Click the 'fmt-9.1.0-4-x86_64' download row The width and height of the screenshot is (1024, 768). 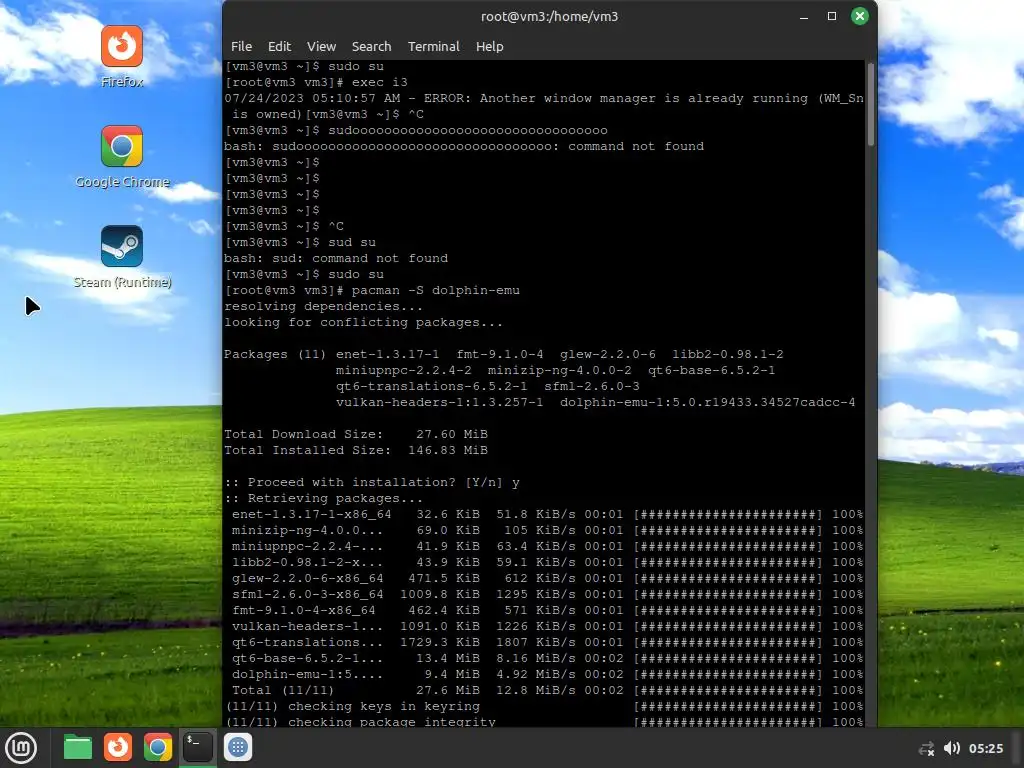547,610
